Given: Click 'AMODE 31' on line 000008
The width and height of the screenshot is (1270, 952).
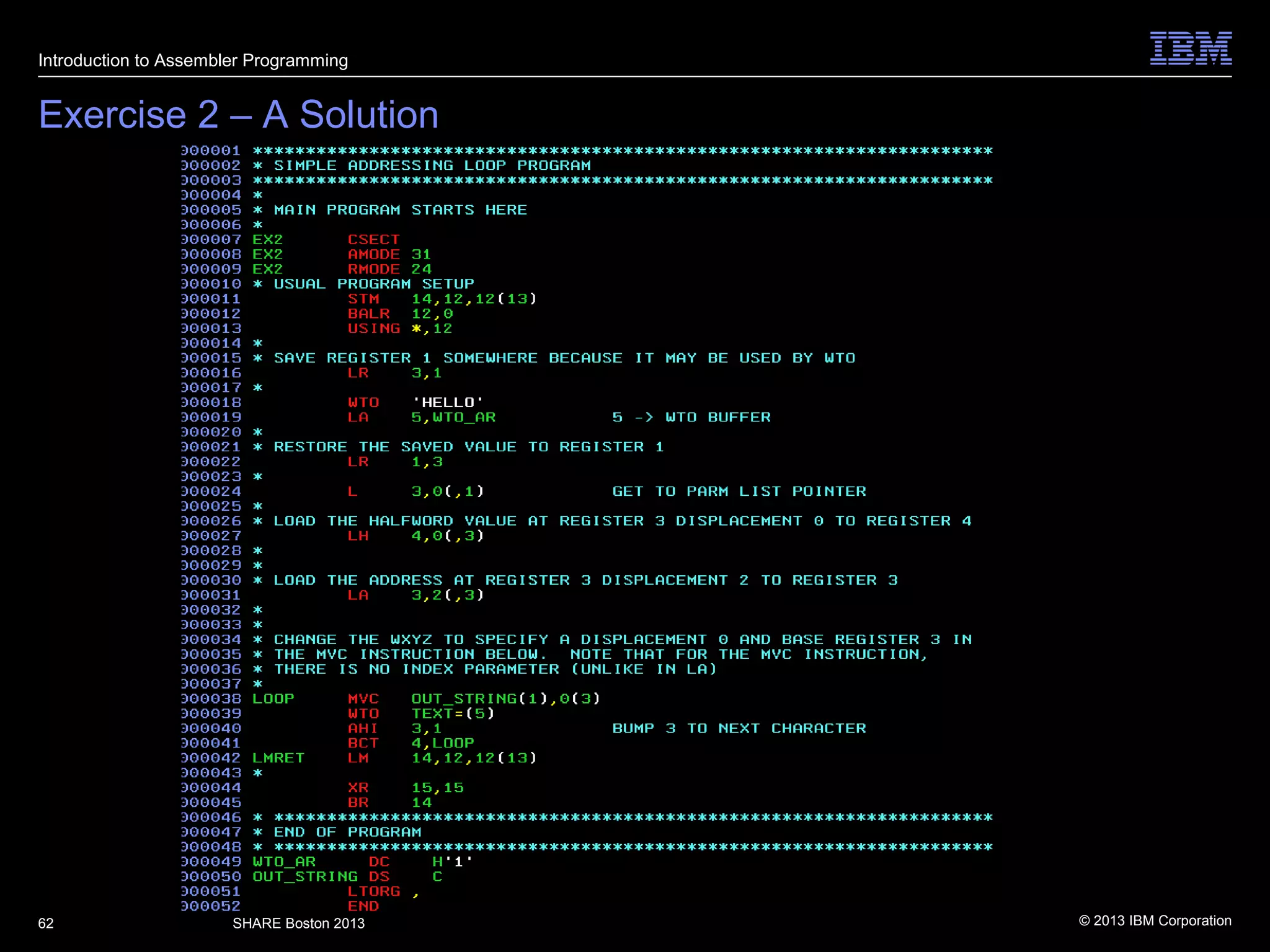Looking at the screenshot, I should [389, 255].
